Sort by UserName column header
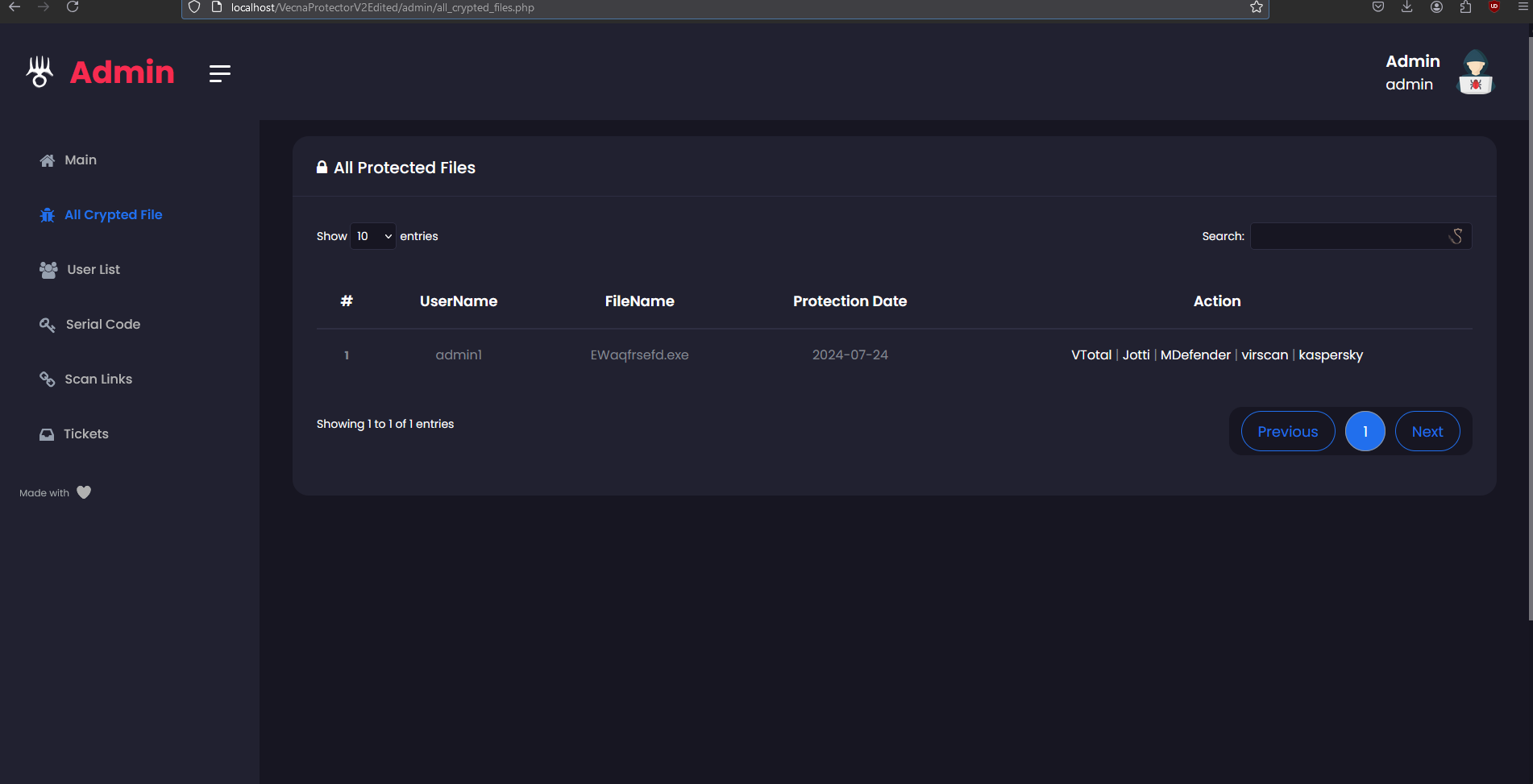This screenshot has width=1533, height=784. click(459, 301)
